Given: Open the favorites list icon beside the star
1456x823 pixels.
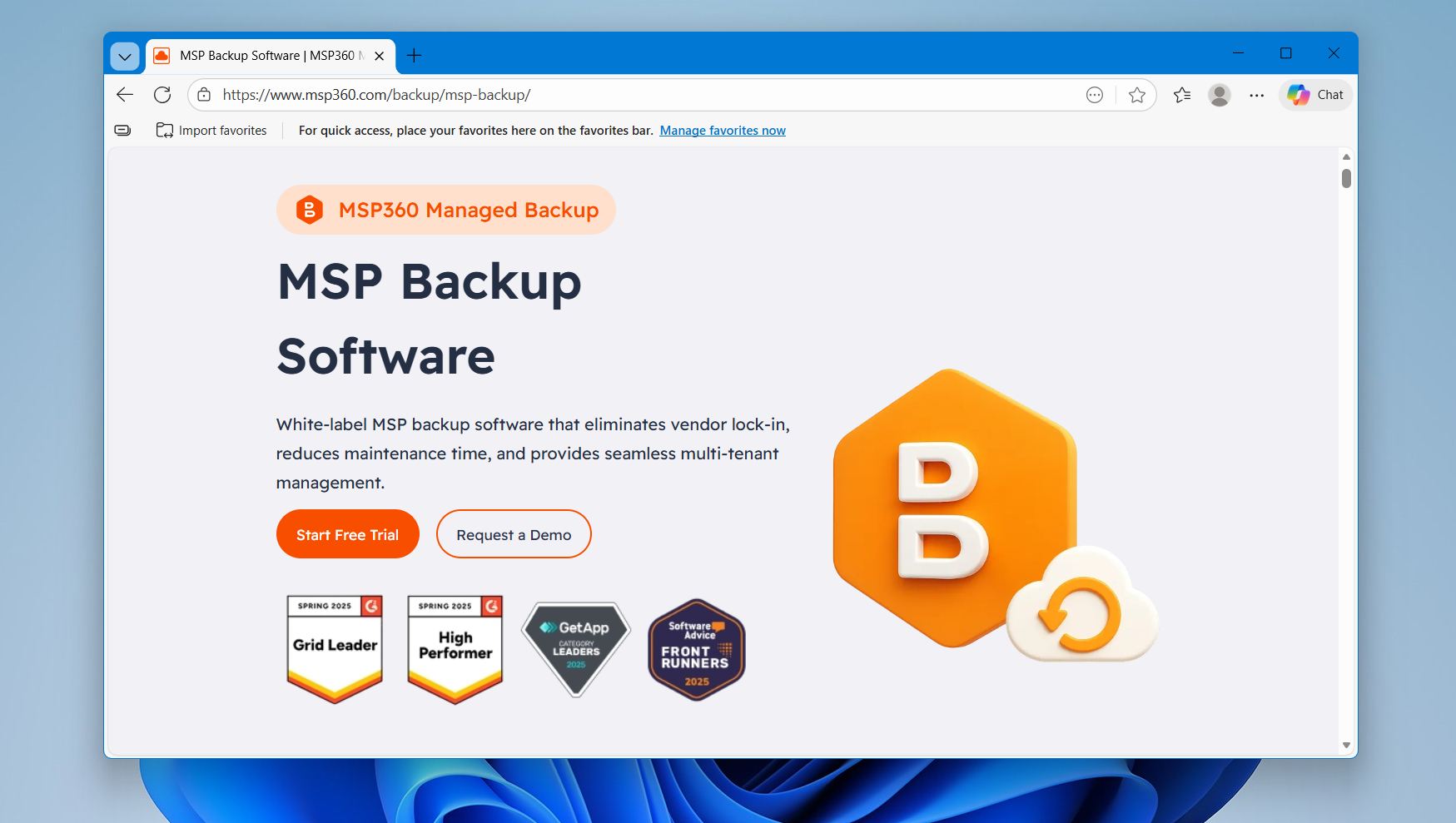Looking at the screenshot, I should pos(1181,94).
